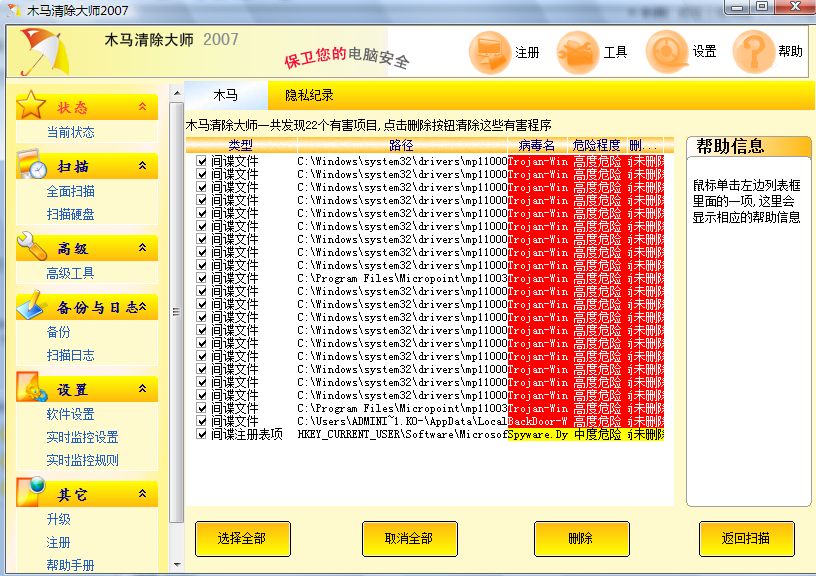Collapse the 扫描 sidebar section

point(142,166)
